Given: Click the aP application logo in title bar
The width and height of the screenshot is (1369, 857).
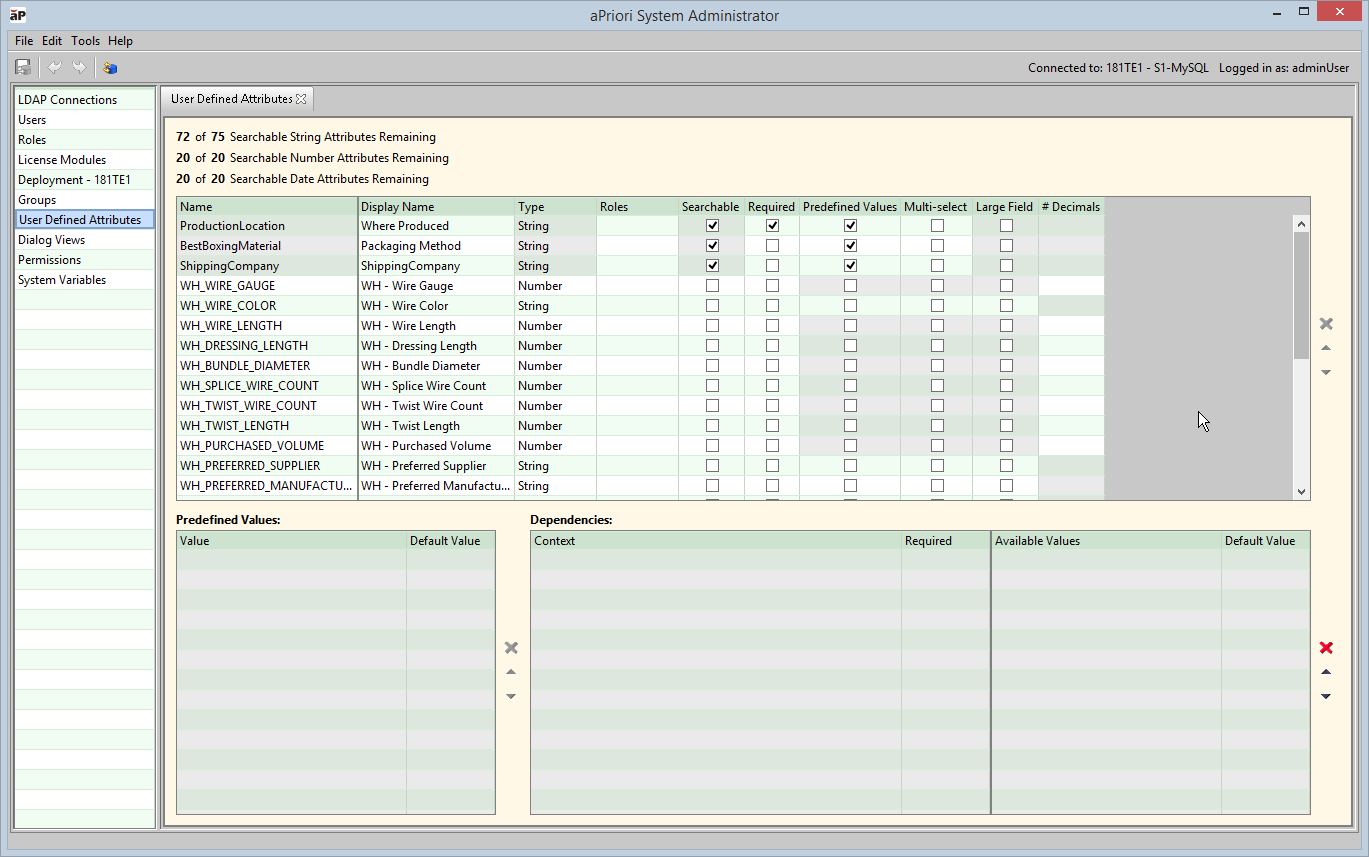Looking at the screenshot, I should (18, 15).
